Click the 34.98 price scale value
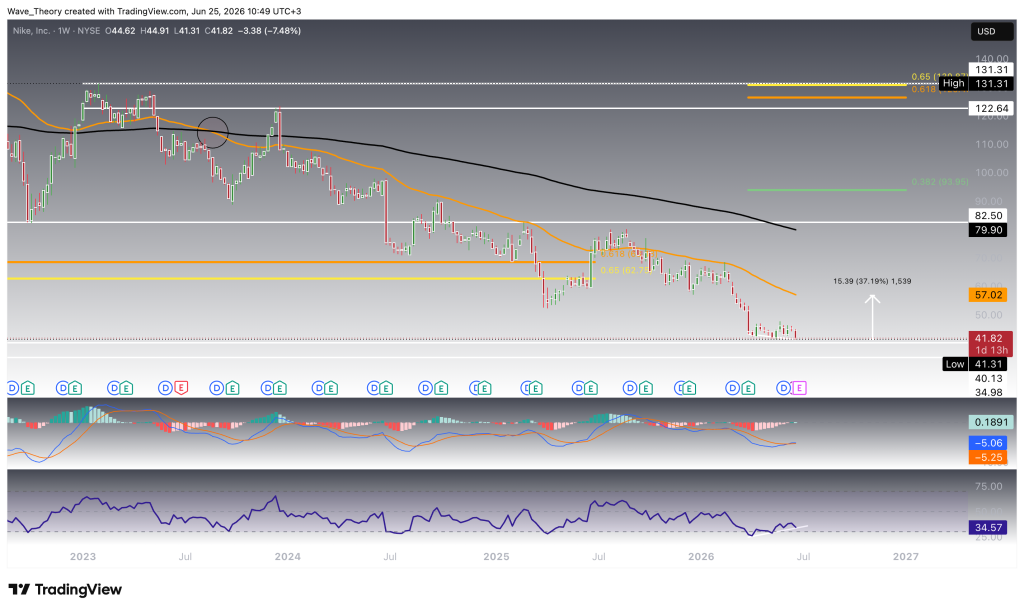 (x=989, y=392)
